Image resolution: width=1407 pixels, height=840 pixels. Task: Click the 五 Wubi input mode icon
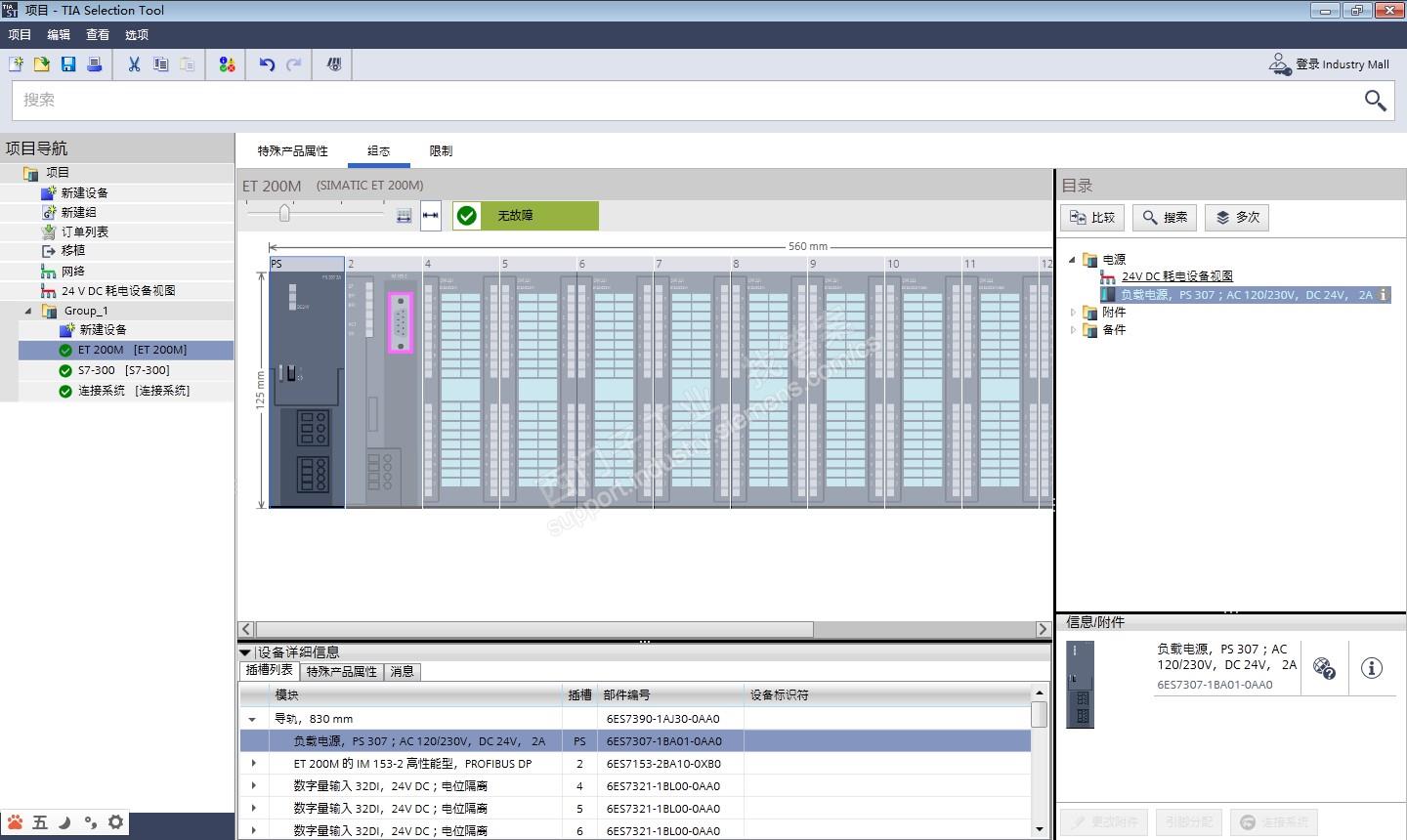[x=40, y=822]
